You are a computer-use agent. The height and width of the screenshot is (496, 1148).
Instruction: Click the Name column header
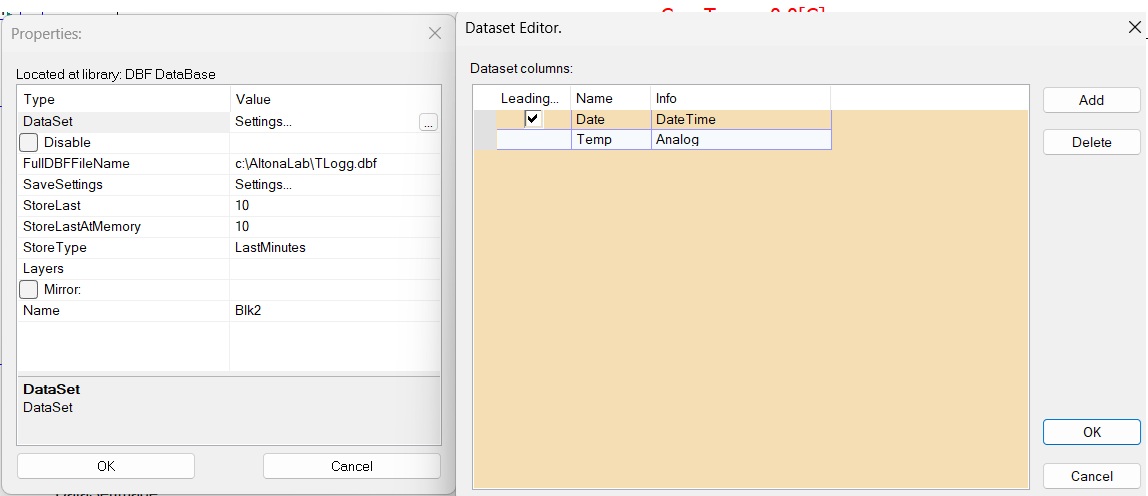610,98
